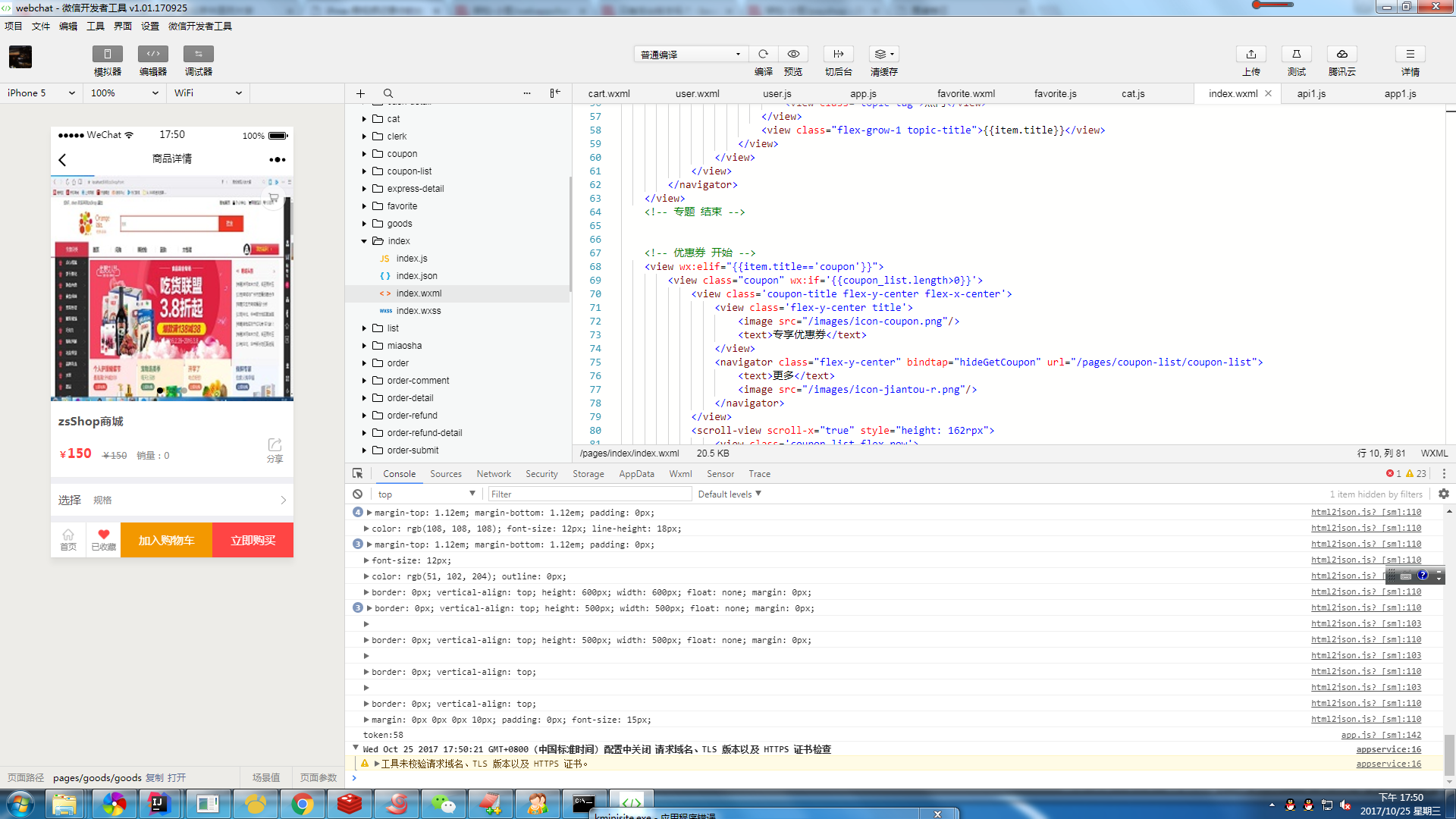Open the Tools menu
This screenshot has height=819, width=1456.
click(x=96, y=26)
